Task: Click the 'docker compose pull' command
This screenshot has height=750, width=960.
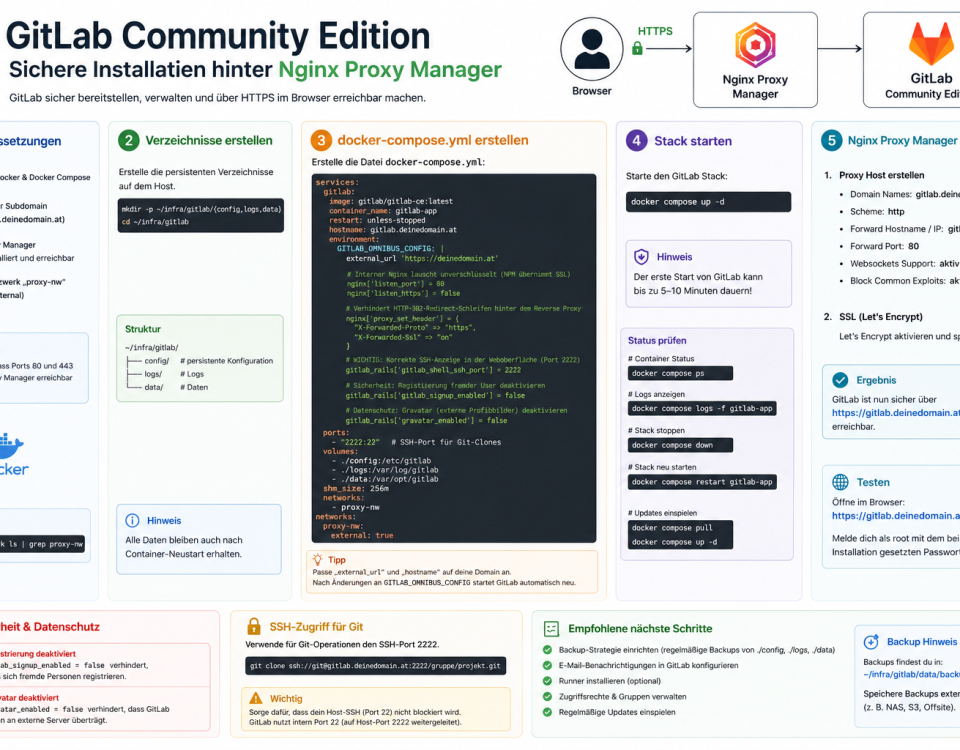Action: 672,528
